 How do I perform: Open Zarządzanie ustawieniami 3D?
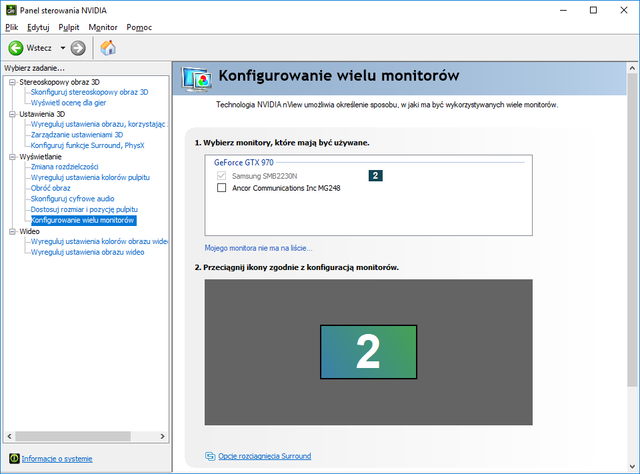[77, 135]
